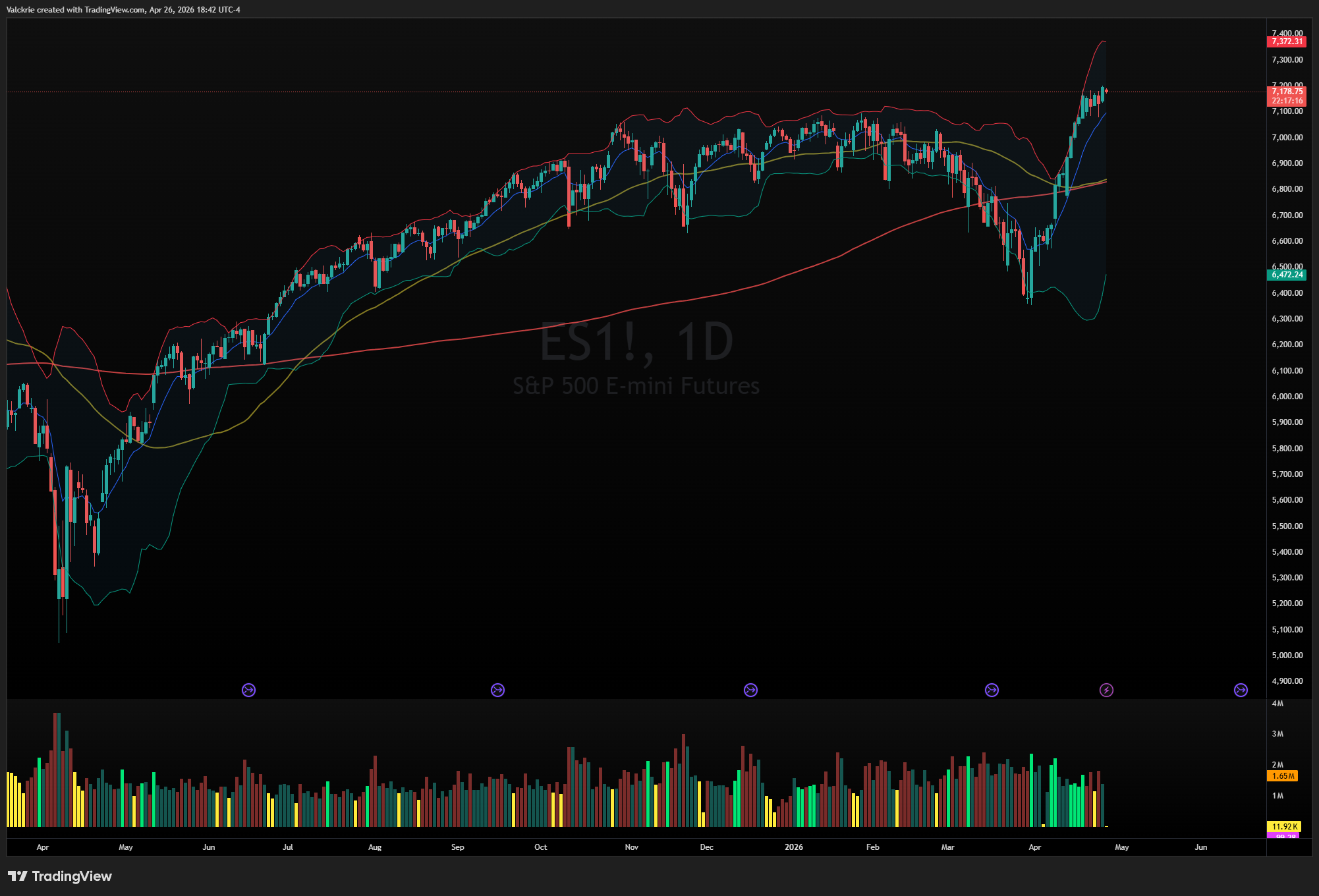Click the 4M mark on volume scale

pos(1277,704)
